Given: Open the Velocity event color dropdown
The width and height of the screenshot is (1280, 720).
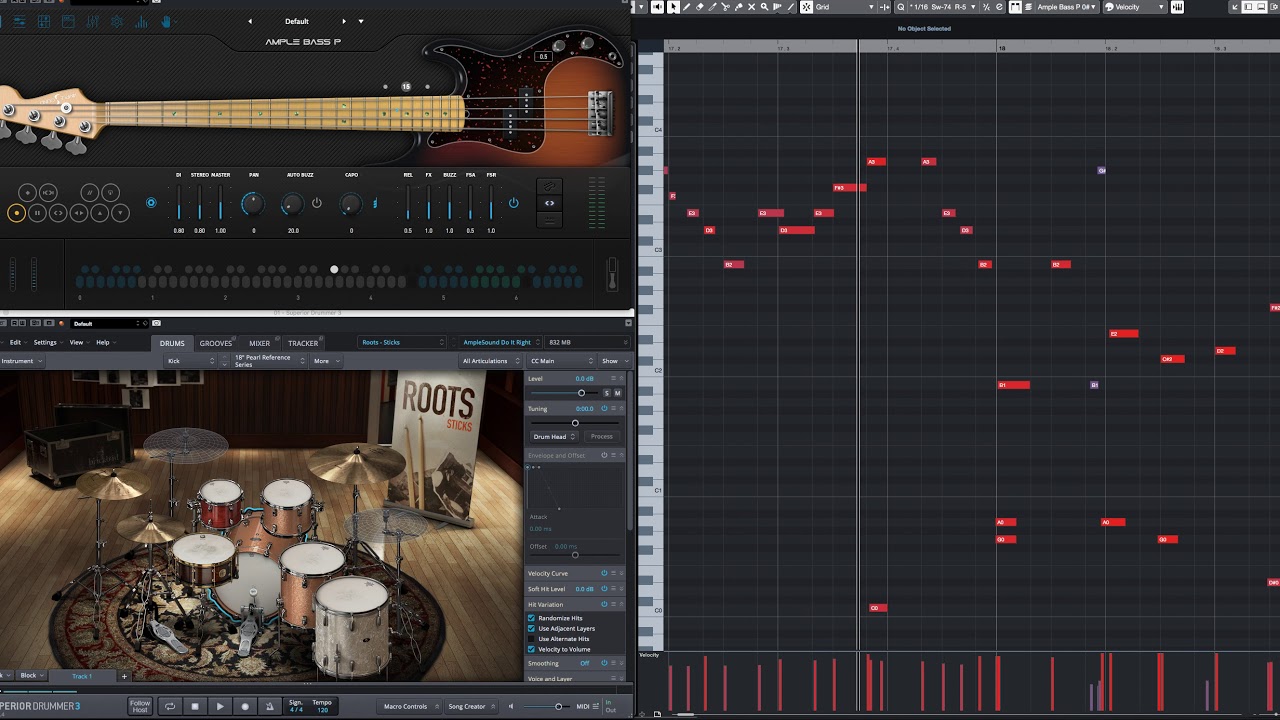Looking at the screenshot, I should (1135, 7).
